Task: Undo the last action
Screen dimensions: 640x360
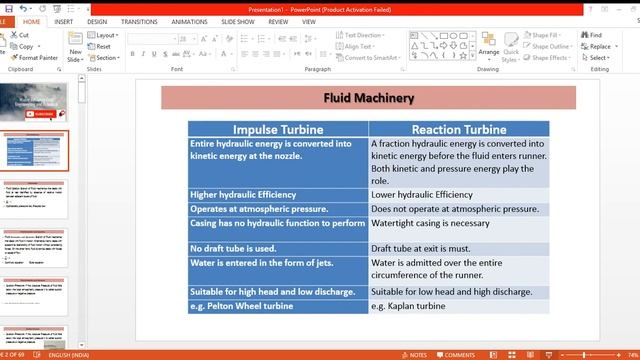Action: tap(24, 9)
